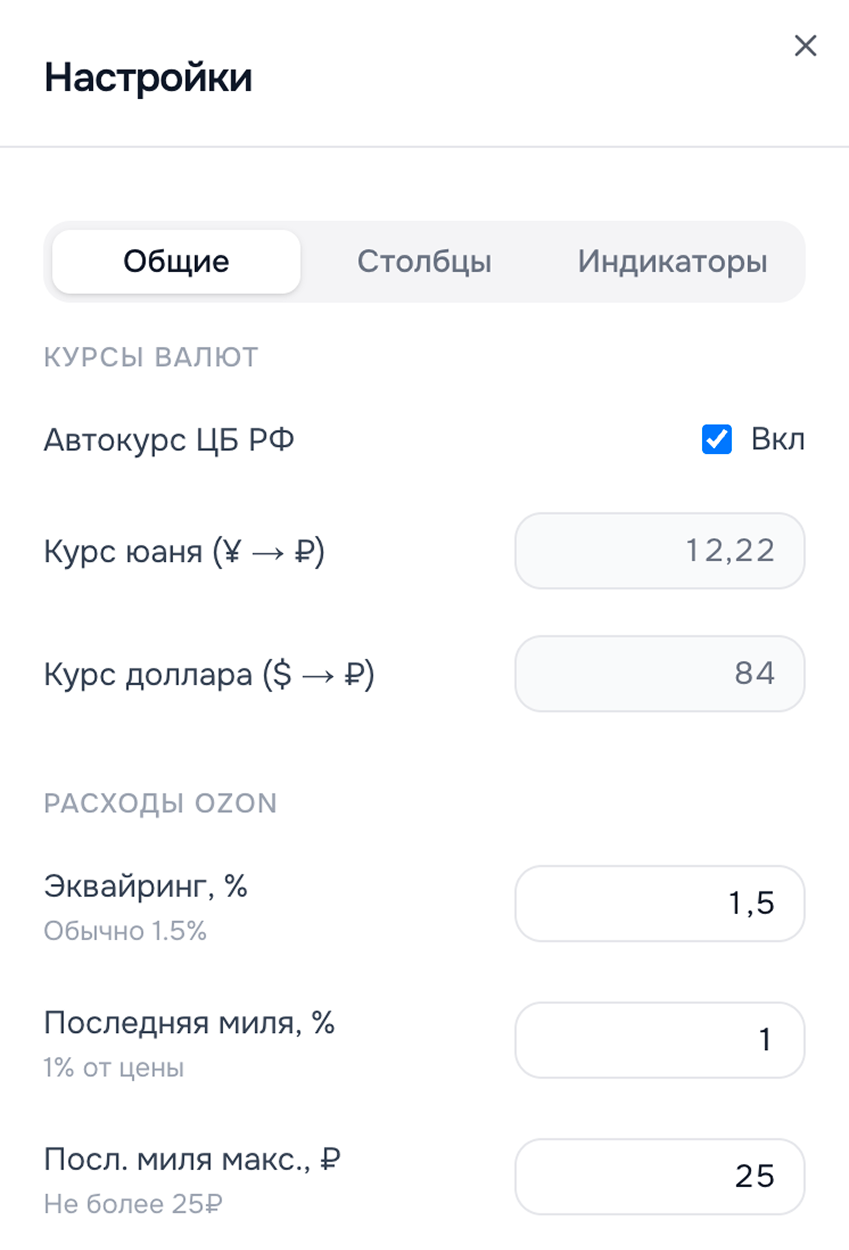Screen dimensions: 849x1250
Task: Open the Столбцы tab
Action: [424, 262]
